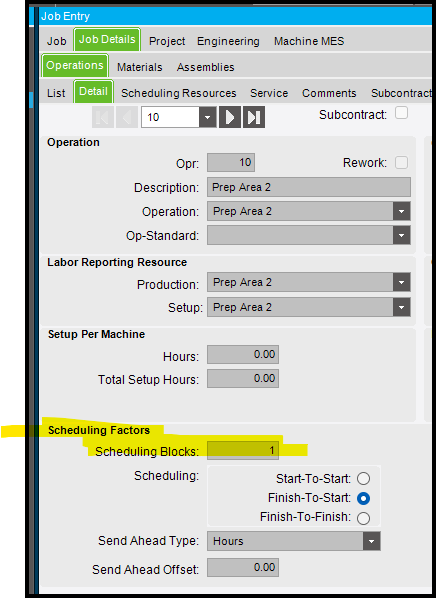Open the Operation dropdown list
436x598 pixels.
(401, 211)
